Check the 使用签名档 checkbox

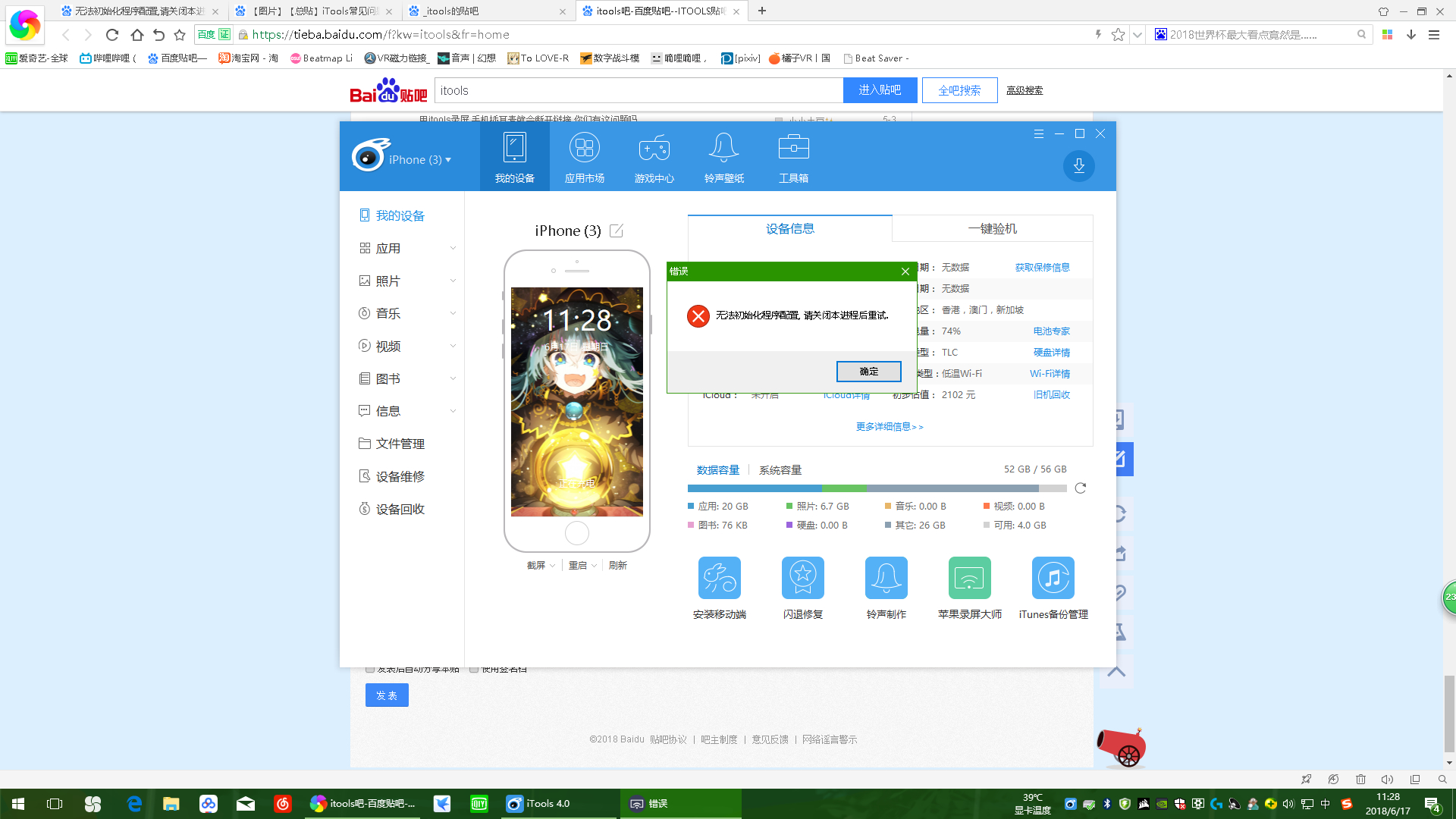pos(474,669)
